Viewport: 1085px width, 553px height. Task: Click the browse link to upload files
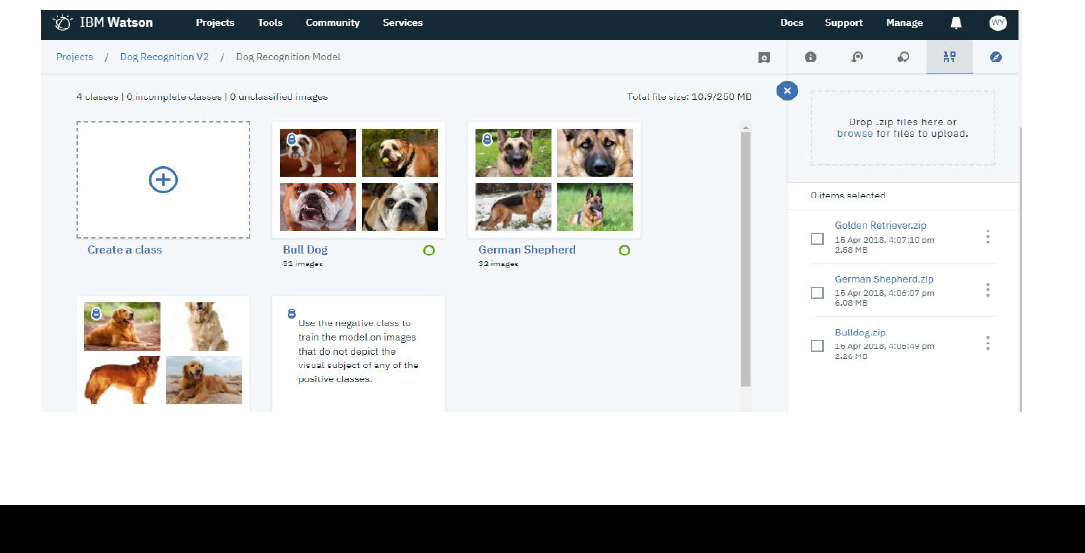(854, 133)
